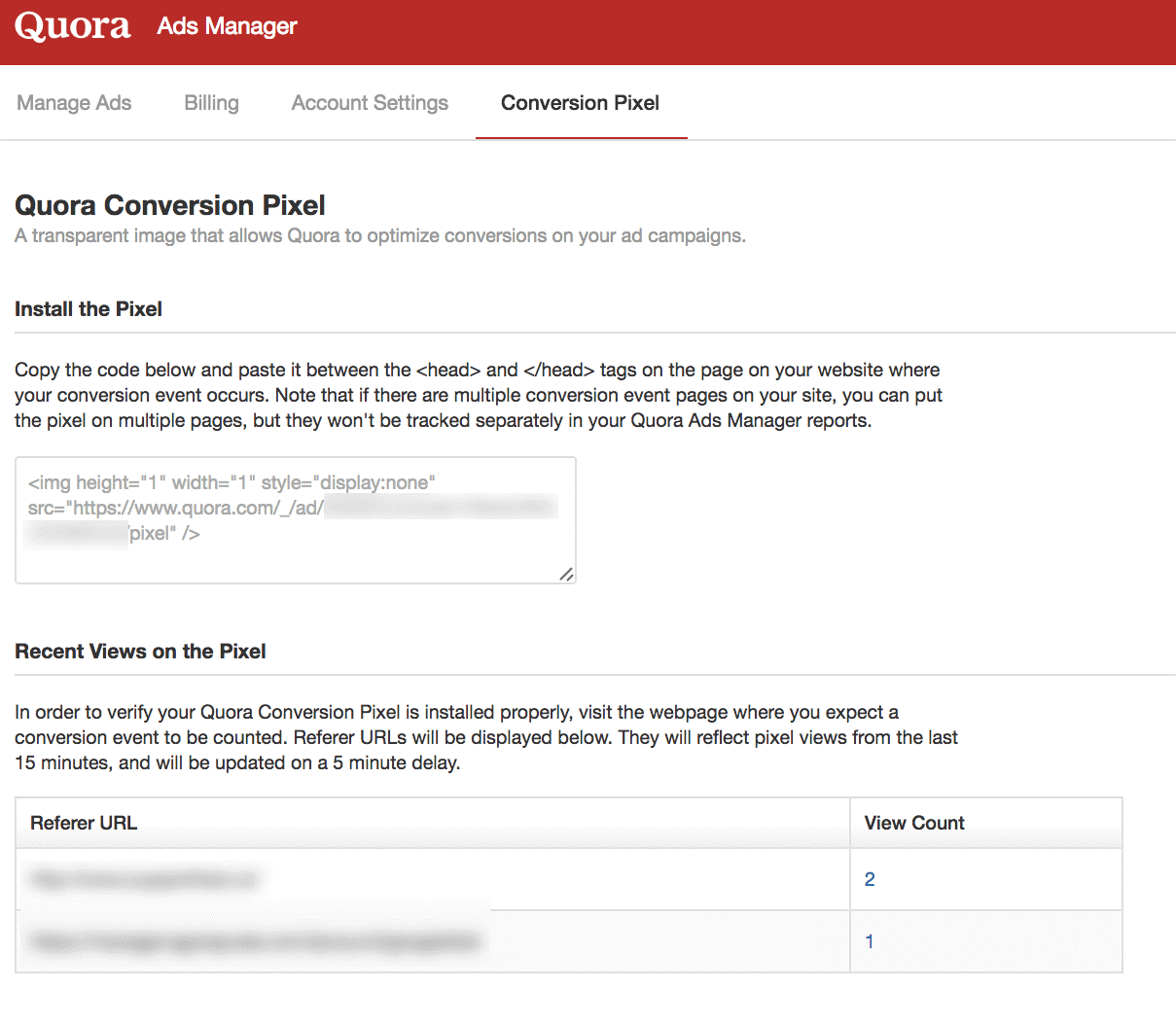Open the Billing tab
Viewport: 1176px width, 1026px height.
[x=210, y=102]
